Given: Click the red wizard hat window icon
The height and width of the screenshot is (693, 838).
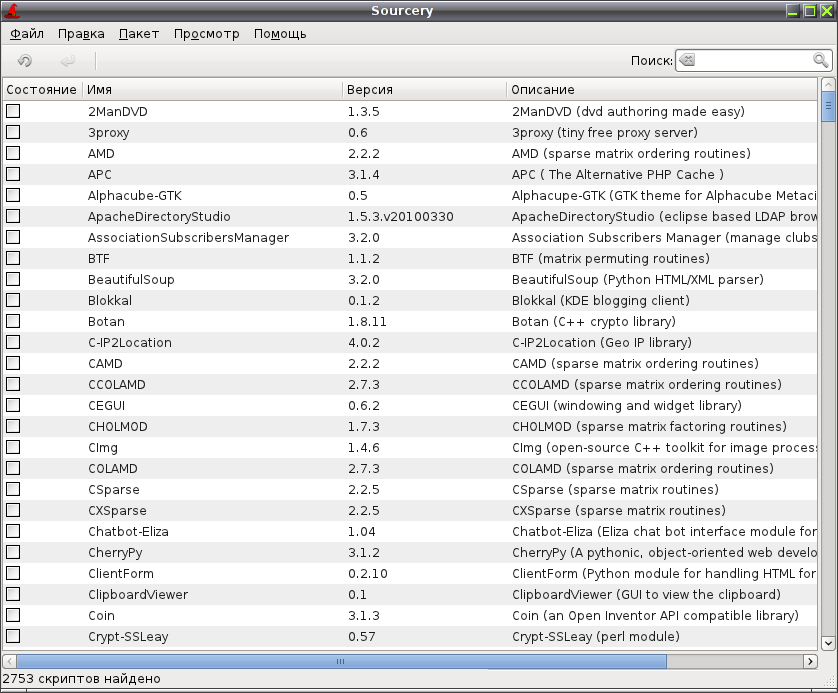Looking at the screenshot, I should 12,10.
